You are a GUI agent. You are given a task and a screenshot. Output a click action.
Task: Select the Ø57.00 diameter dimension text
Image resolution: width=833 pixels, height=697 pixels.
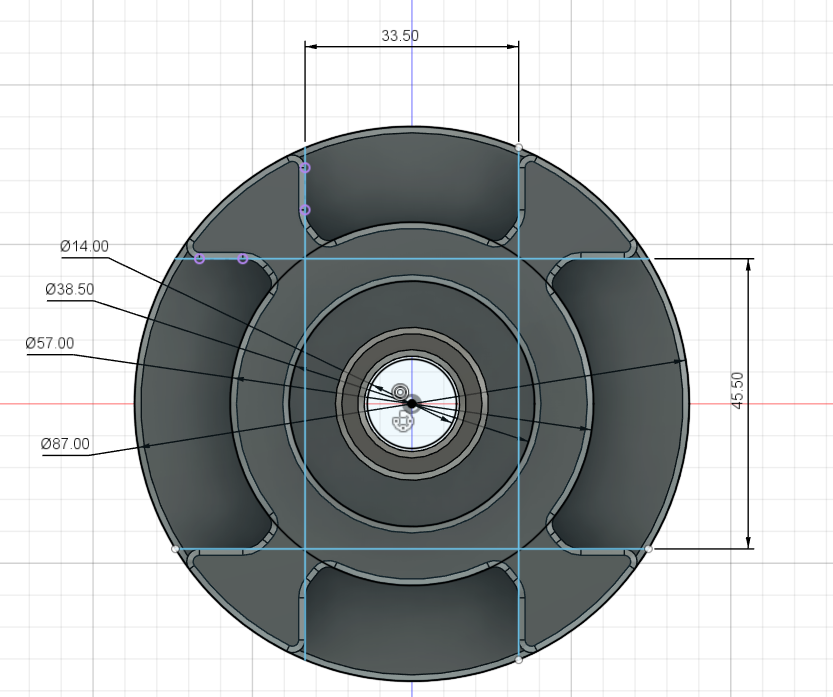tap(49, 342)
